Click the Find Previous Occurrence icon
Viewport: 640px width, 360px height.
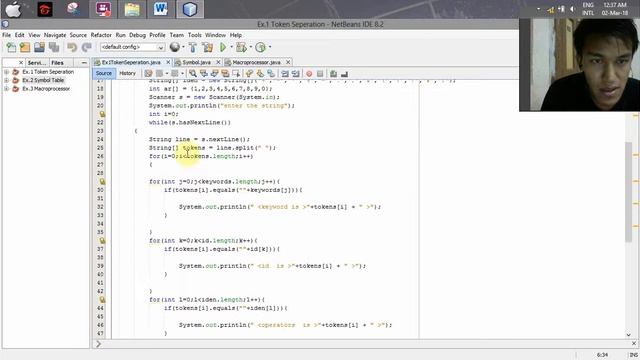[x=203, y=73]
